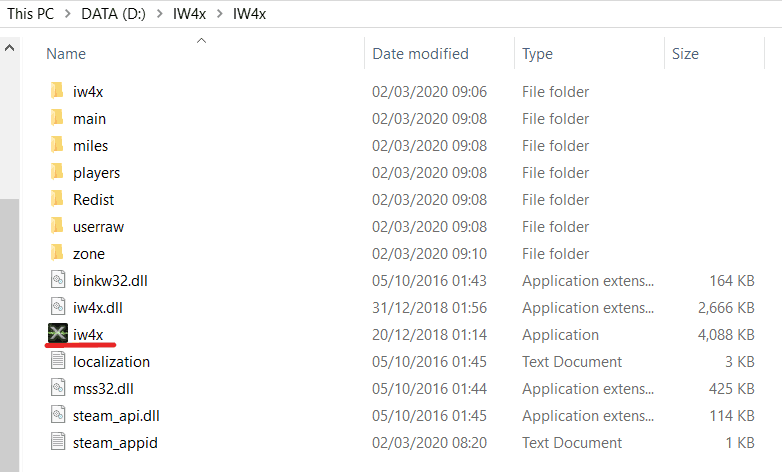Select the Redist folder icon
This screenshot has height=472, width=782.
coord(57,199)
